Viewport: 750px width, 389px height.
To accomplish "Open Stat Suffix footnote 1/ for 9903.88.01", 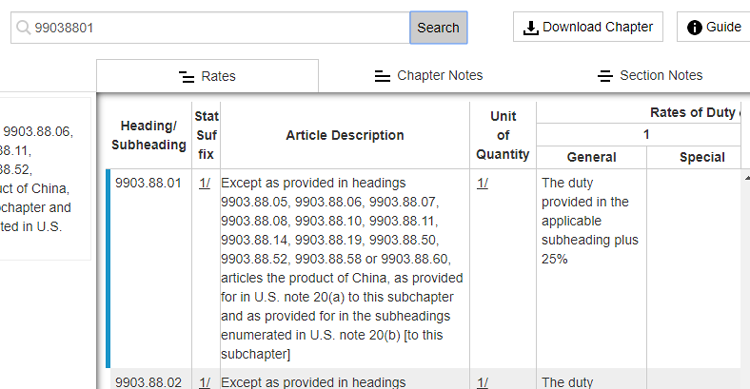I will pyautogui.click(x=205, y=183).
